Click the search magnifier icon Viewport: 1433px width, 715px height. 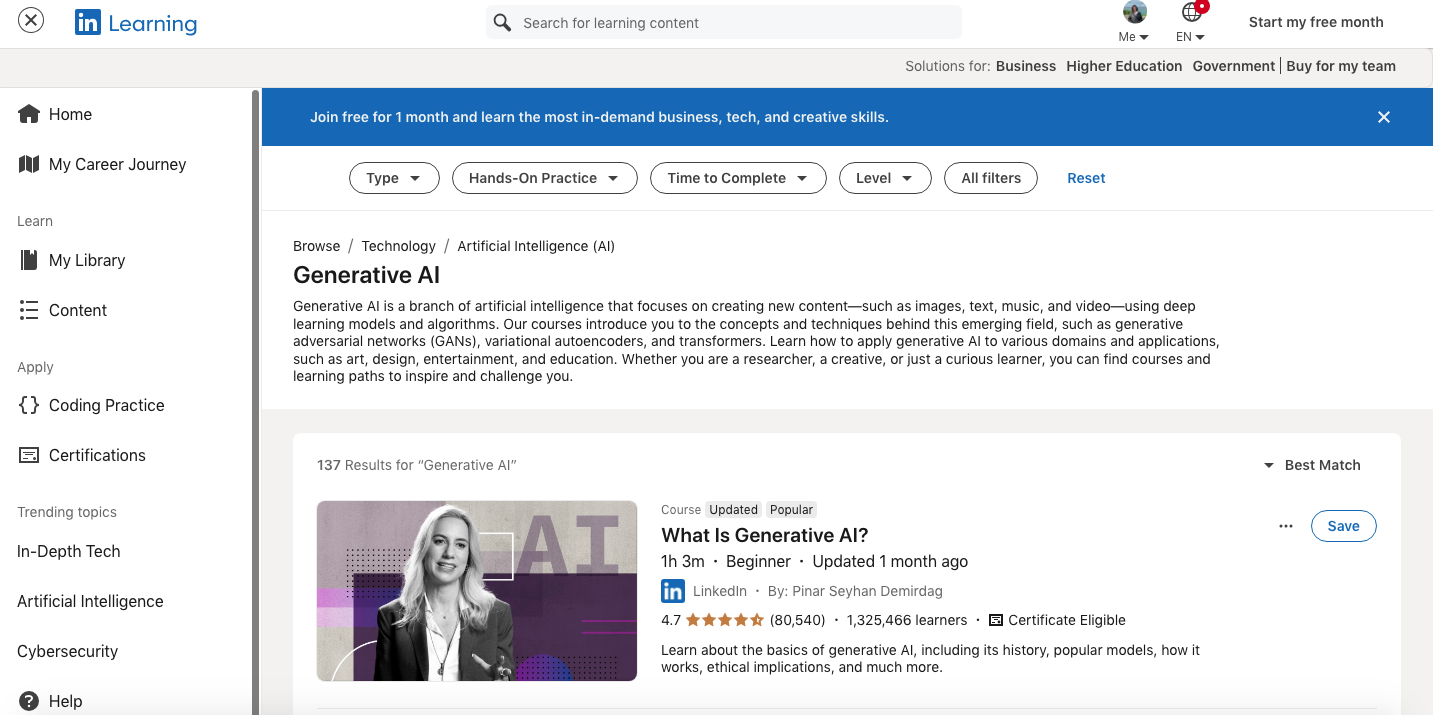[x=503, y=22]
